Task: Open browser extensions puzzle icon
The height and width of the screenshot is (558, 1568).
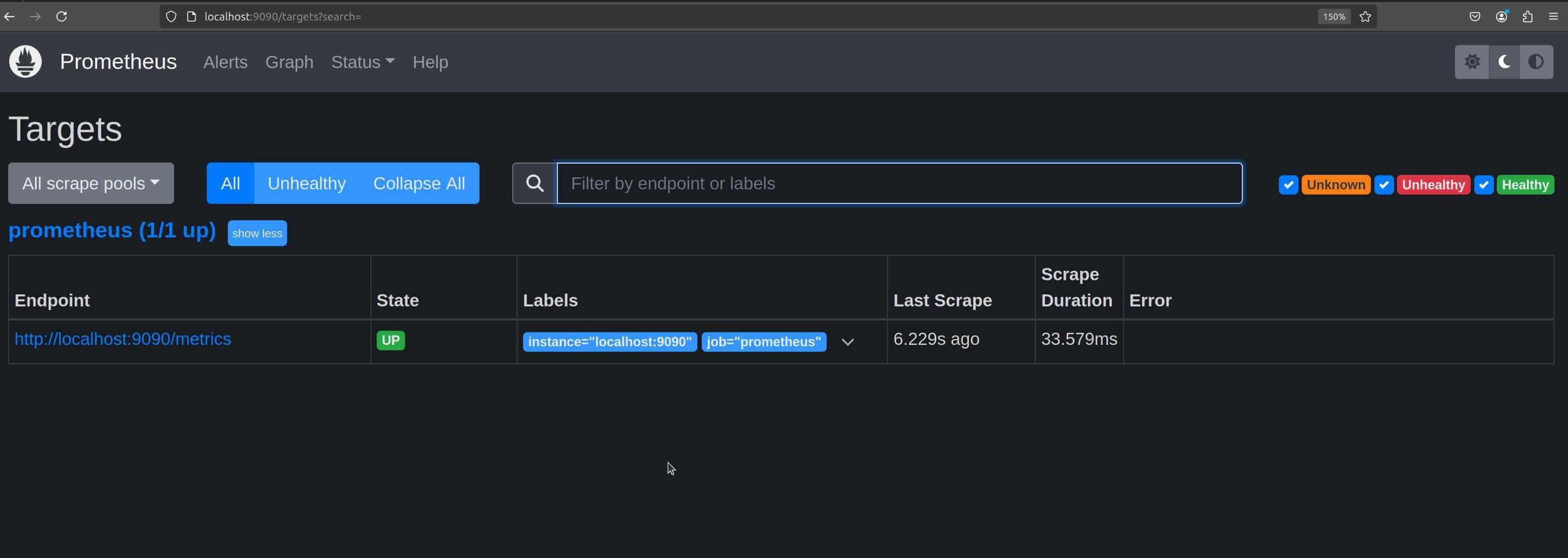Action: [x=1527, y=16]
